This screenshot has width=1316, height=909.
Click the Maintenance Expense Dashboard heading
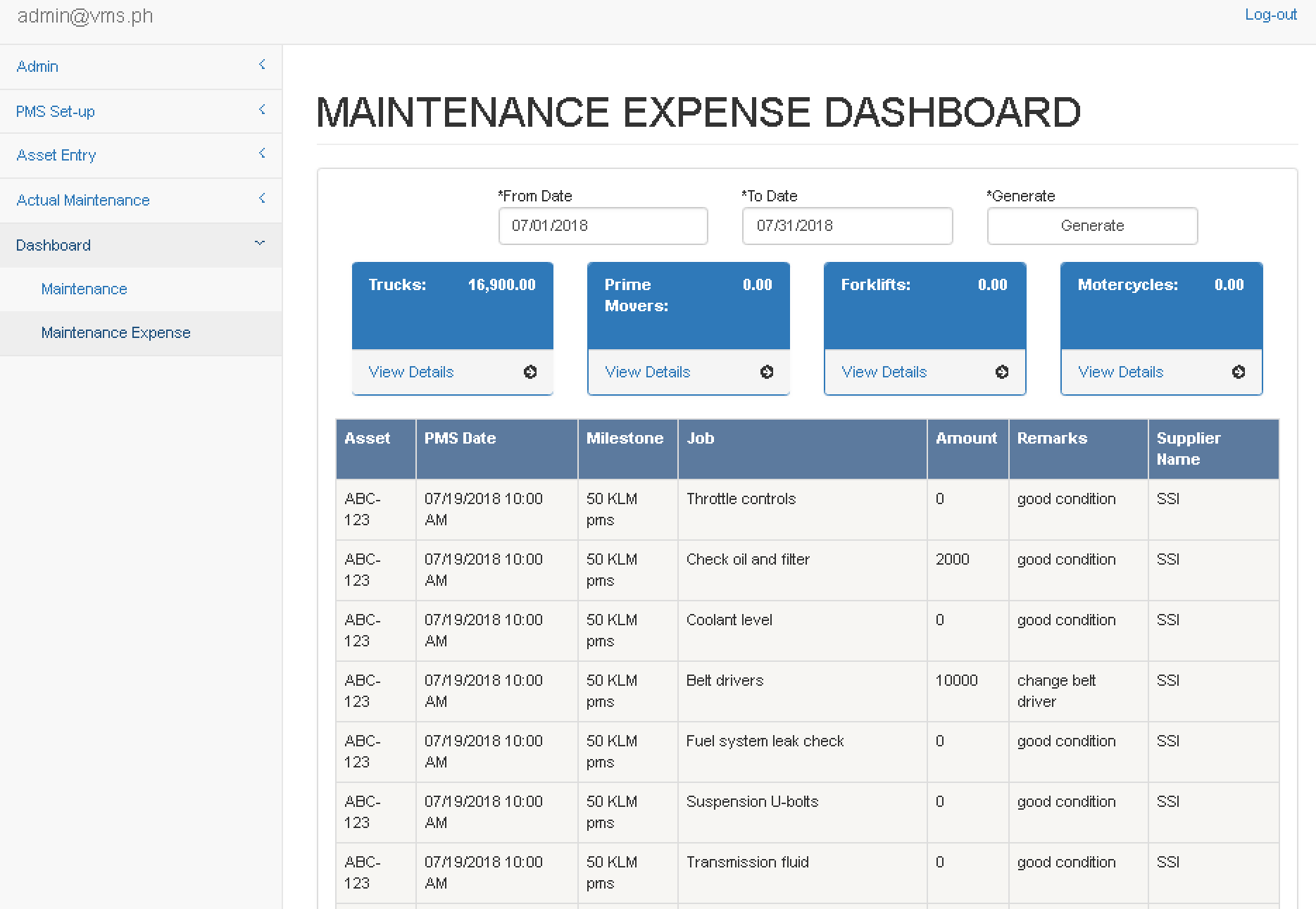click(698, 112)
